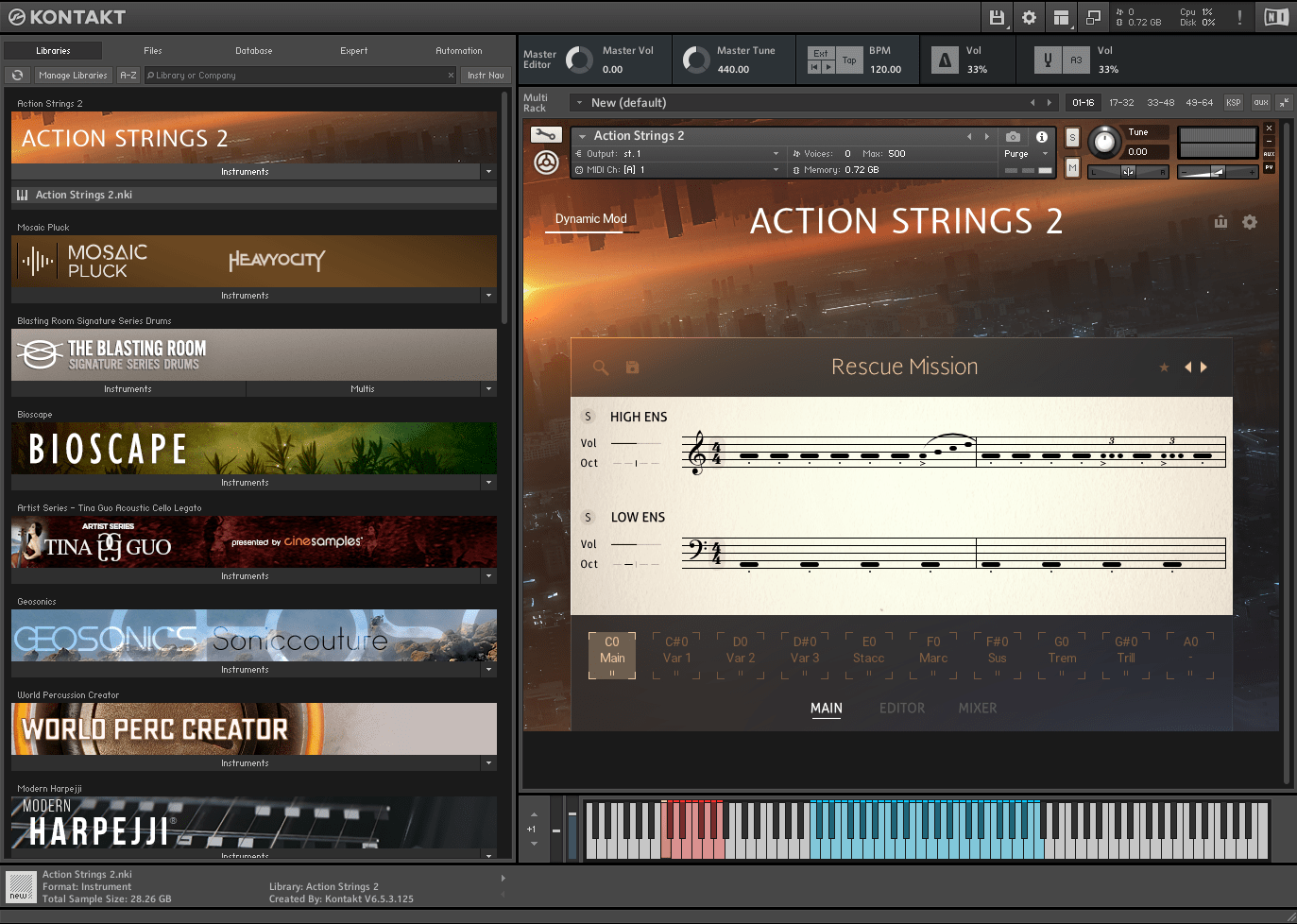
Task: Open instrument settings gear near title
Action: click(x=1250, y=222)
